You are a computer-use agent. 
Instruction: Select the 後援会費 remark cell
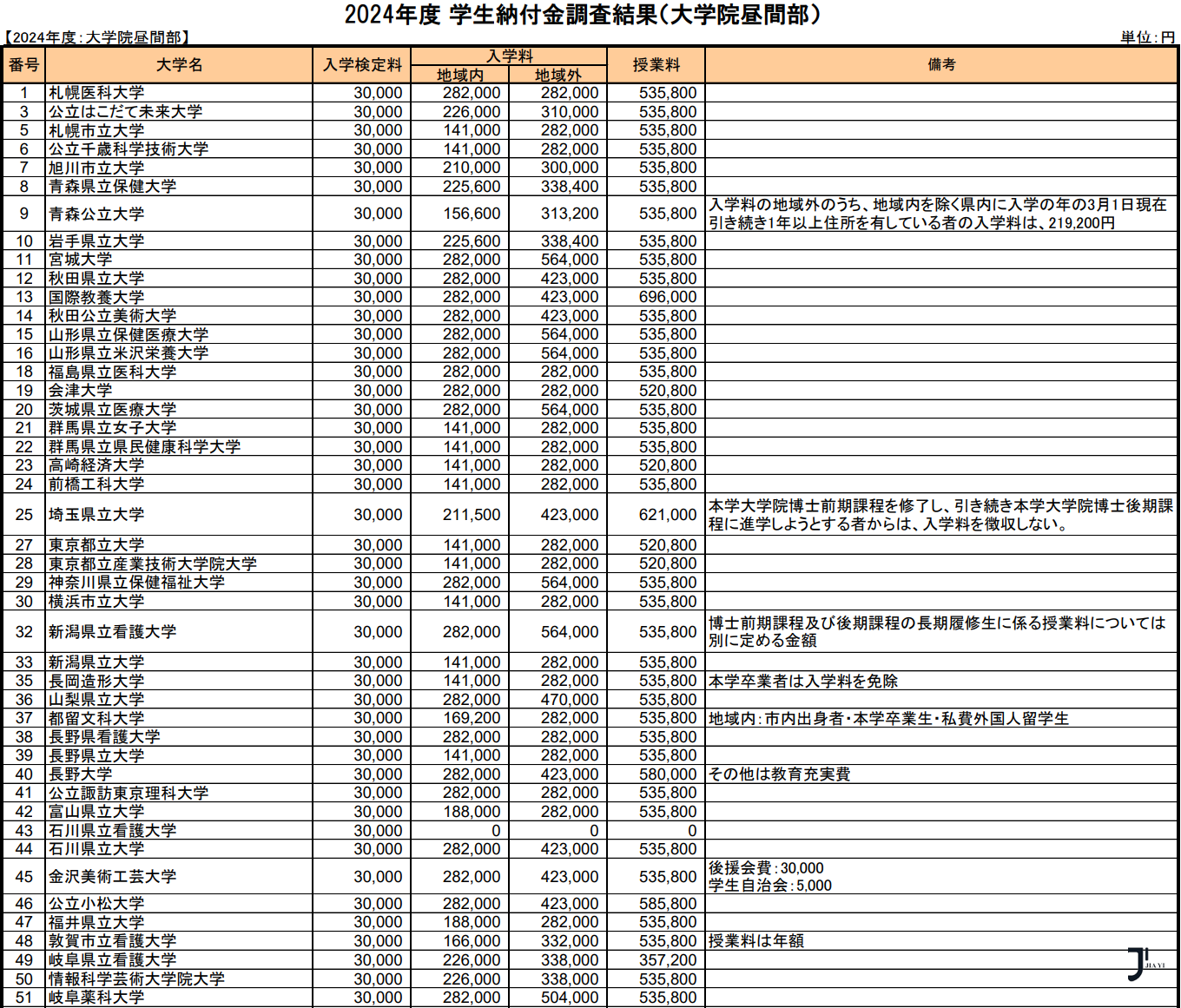click(x=770, y=877)
